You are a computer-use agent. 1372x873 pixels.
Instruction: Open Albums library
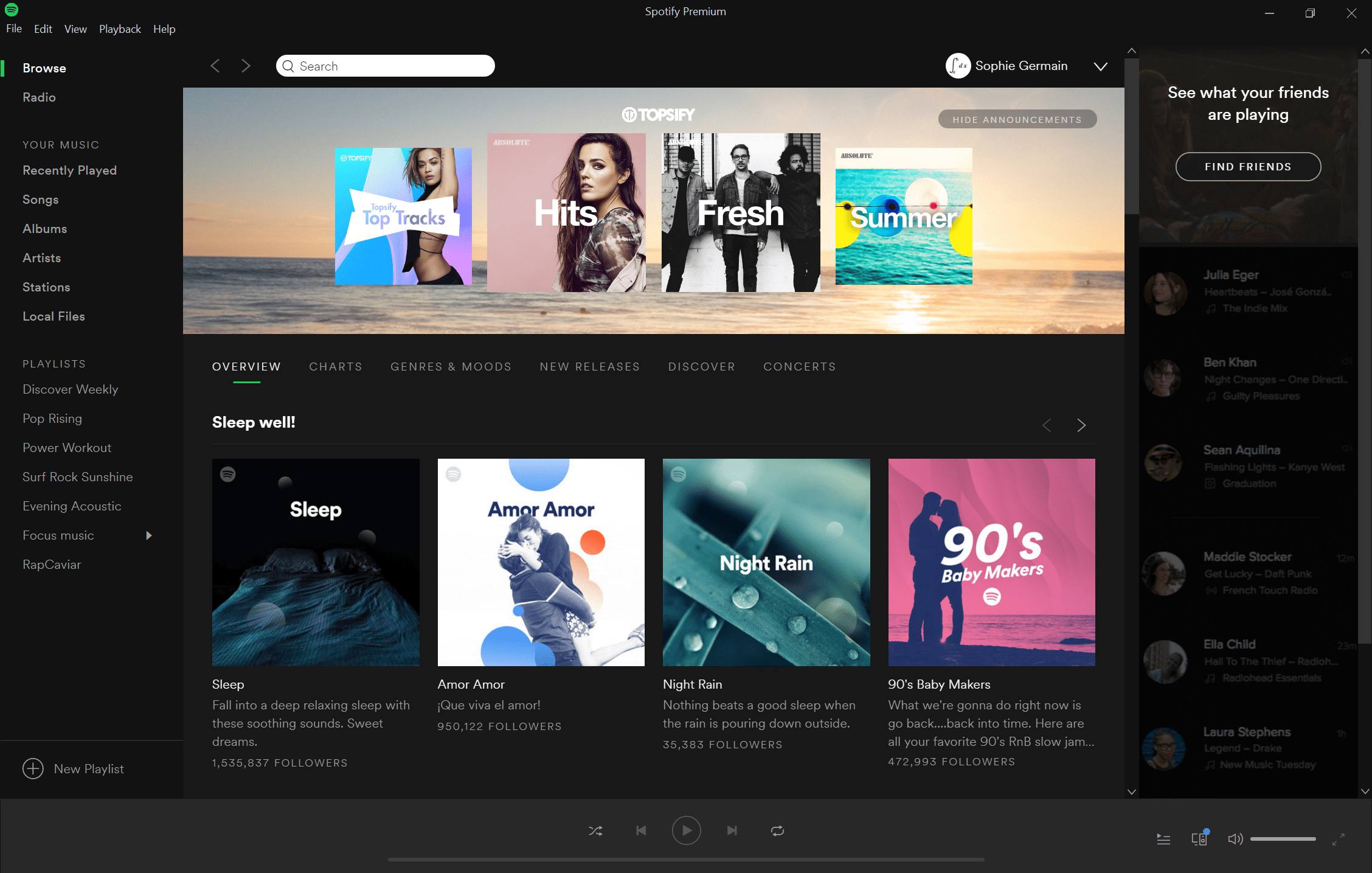point(45,229)
